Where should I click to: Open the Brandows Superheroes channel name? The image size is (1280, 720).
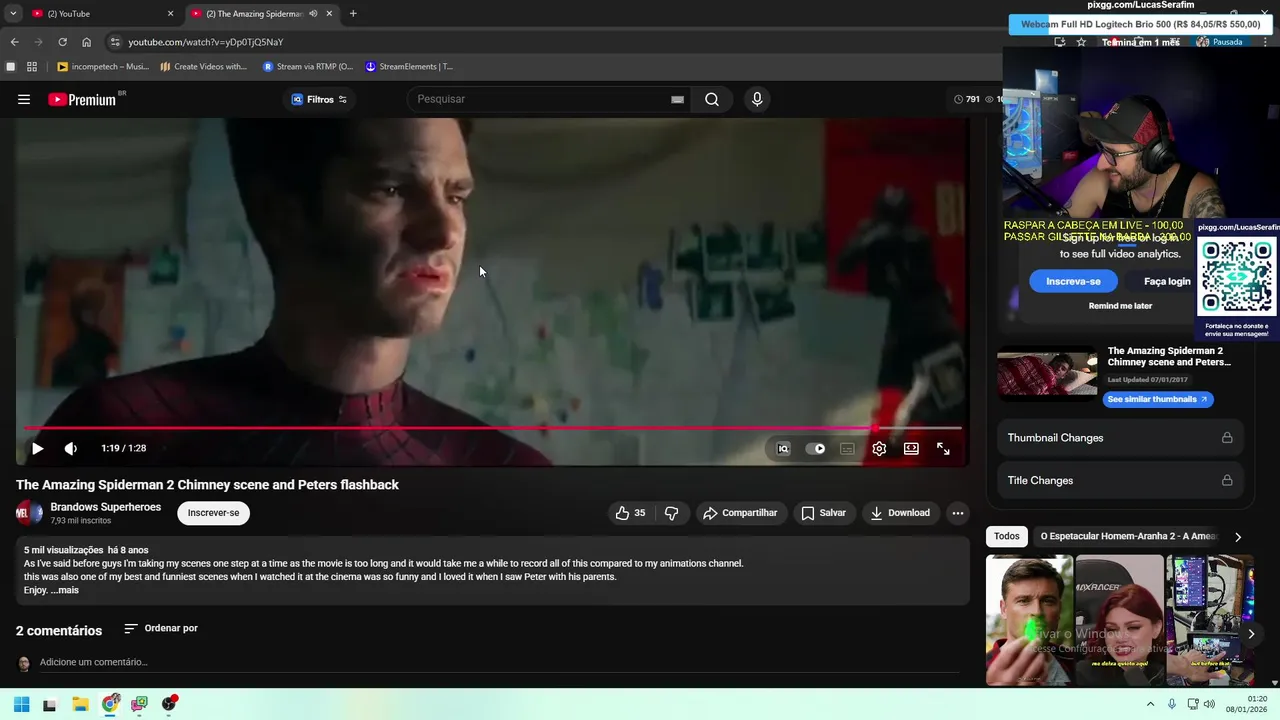105,507
